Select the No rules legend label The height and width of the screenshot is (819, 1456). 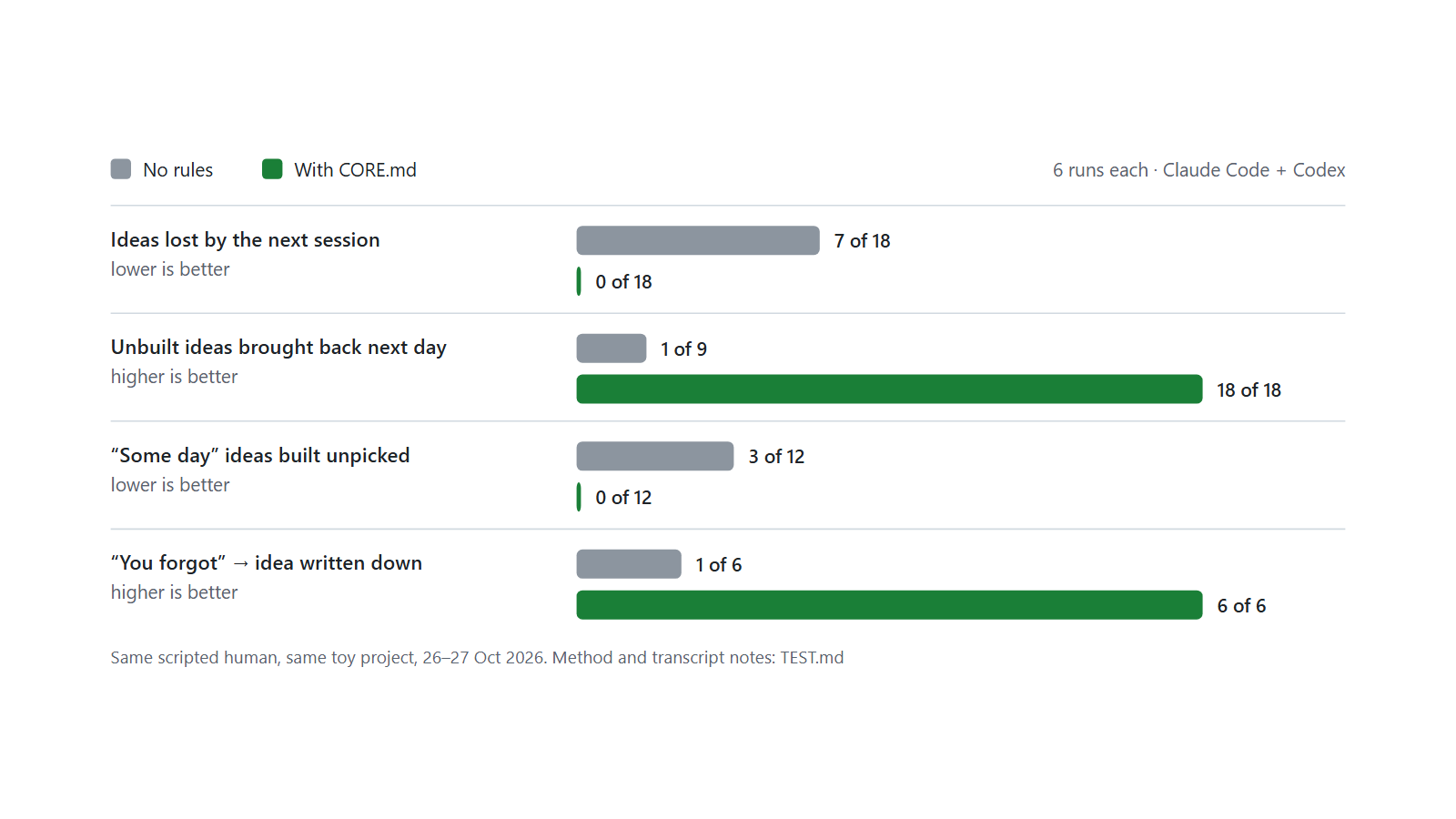pyautogui.click(x=178, y=170)
